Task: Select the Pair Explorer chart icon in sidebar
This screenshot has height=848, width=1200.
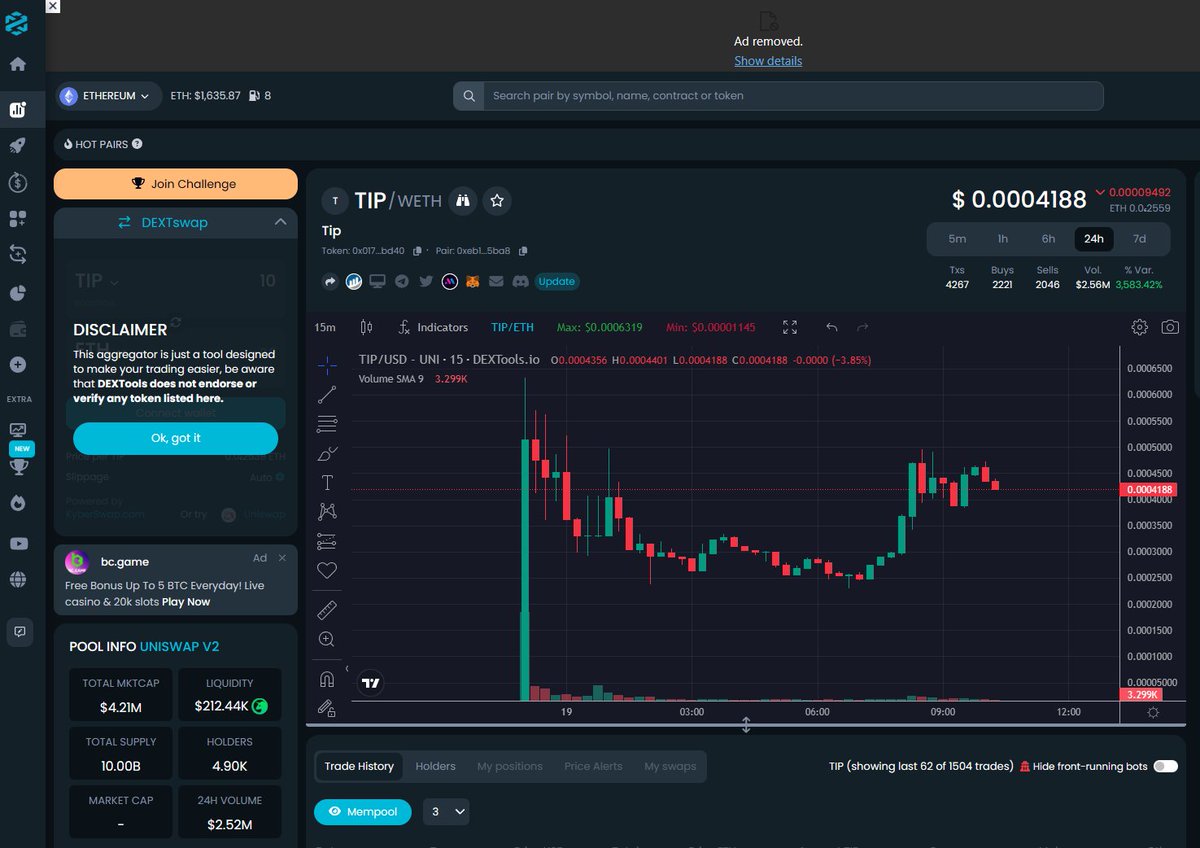Action: pos(17,110)
